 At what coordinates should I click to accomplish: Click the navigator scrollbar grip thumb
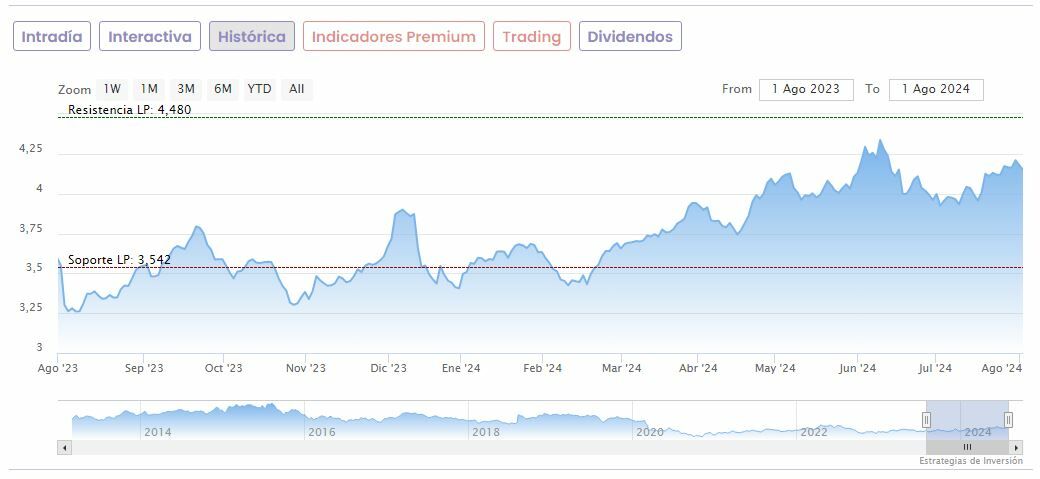pos(967,447)
